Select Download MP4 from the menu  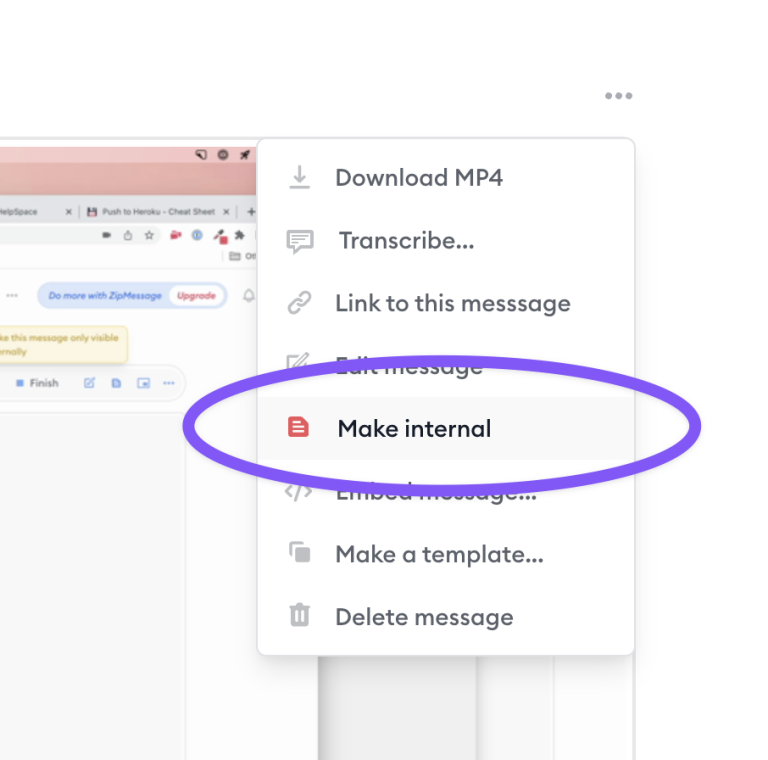446,178
